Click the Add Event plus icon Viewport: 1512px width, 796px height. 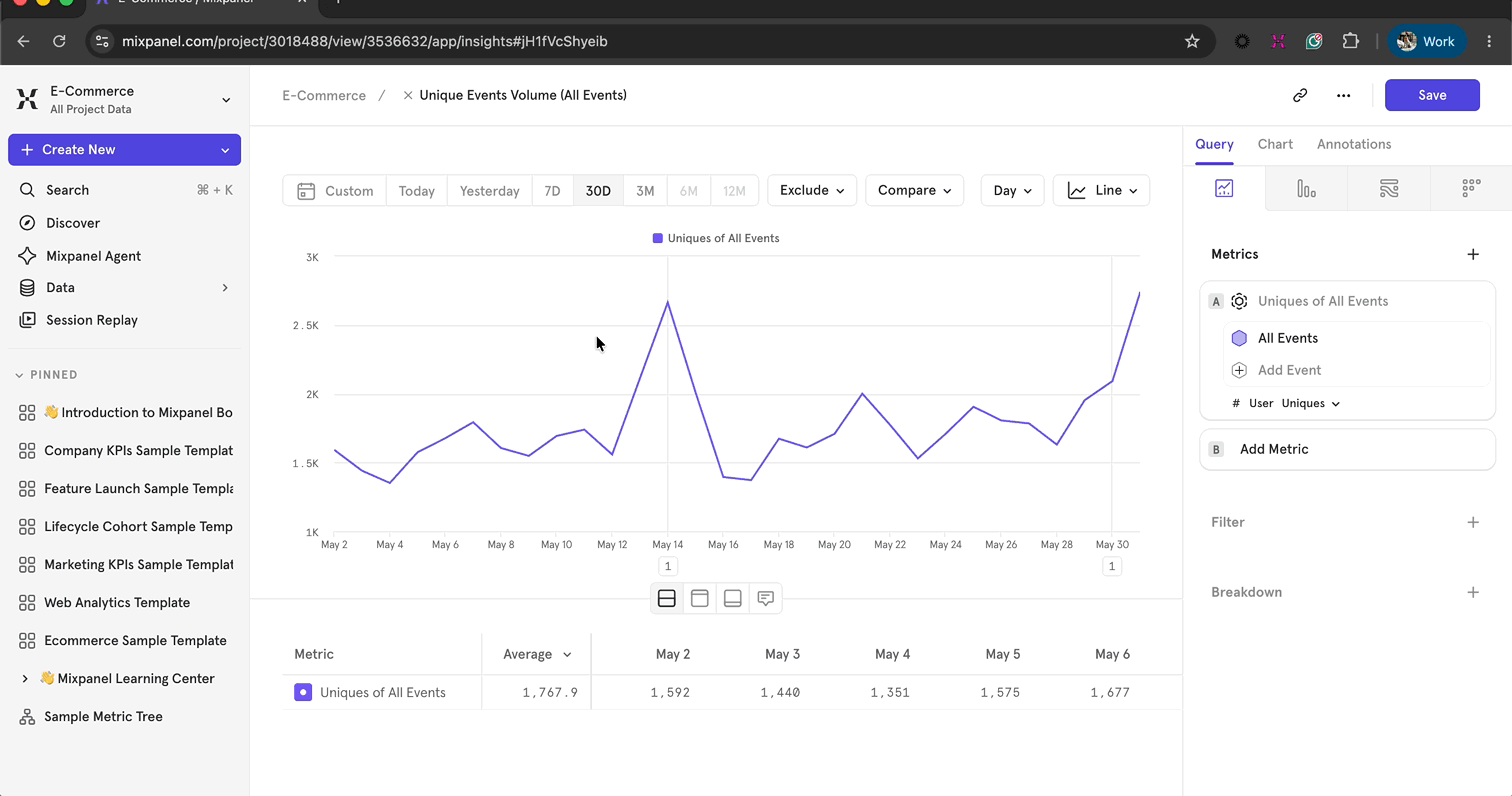[x=1239, y=370]
